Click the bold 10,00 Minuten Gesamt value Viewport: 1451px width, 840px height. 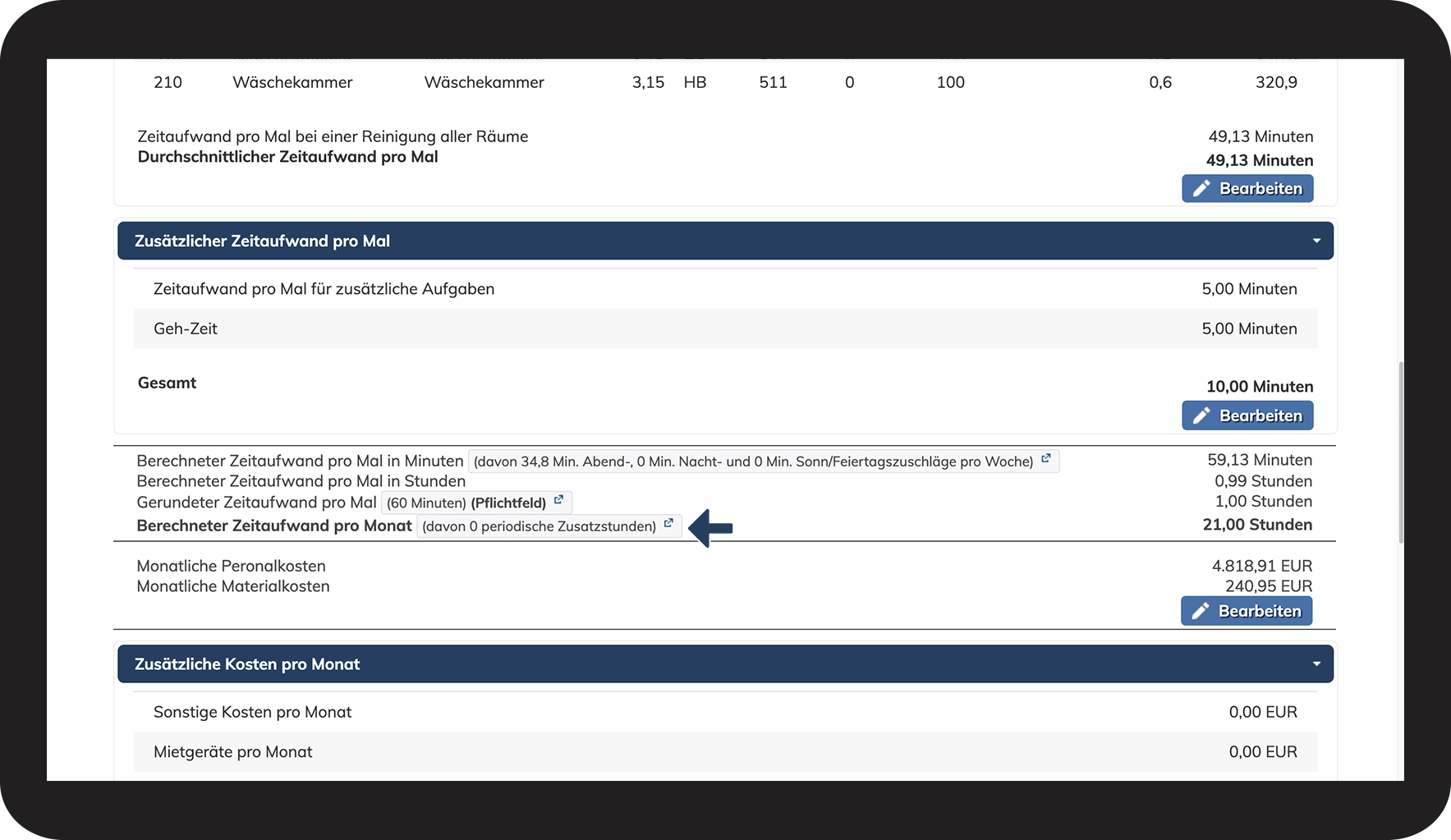(x=1260, y=387)
